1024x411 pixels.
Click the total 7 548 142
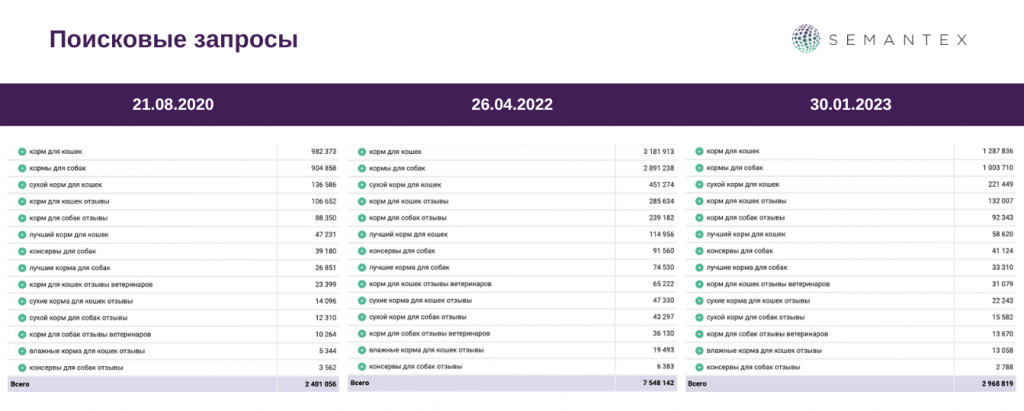pos(659,383)
